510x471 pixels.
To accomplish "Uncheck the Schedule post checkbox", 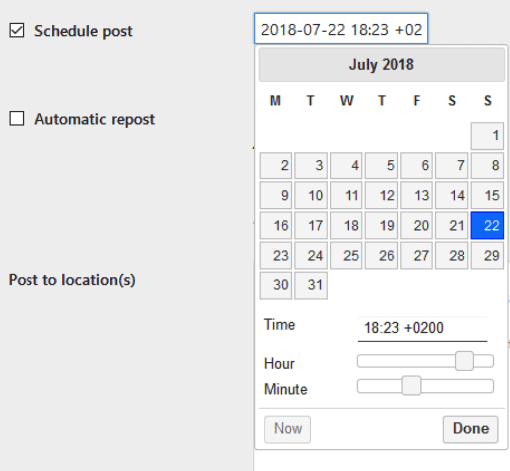I will [x=17, y=30].
